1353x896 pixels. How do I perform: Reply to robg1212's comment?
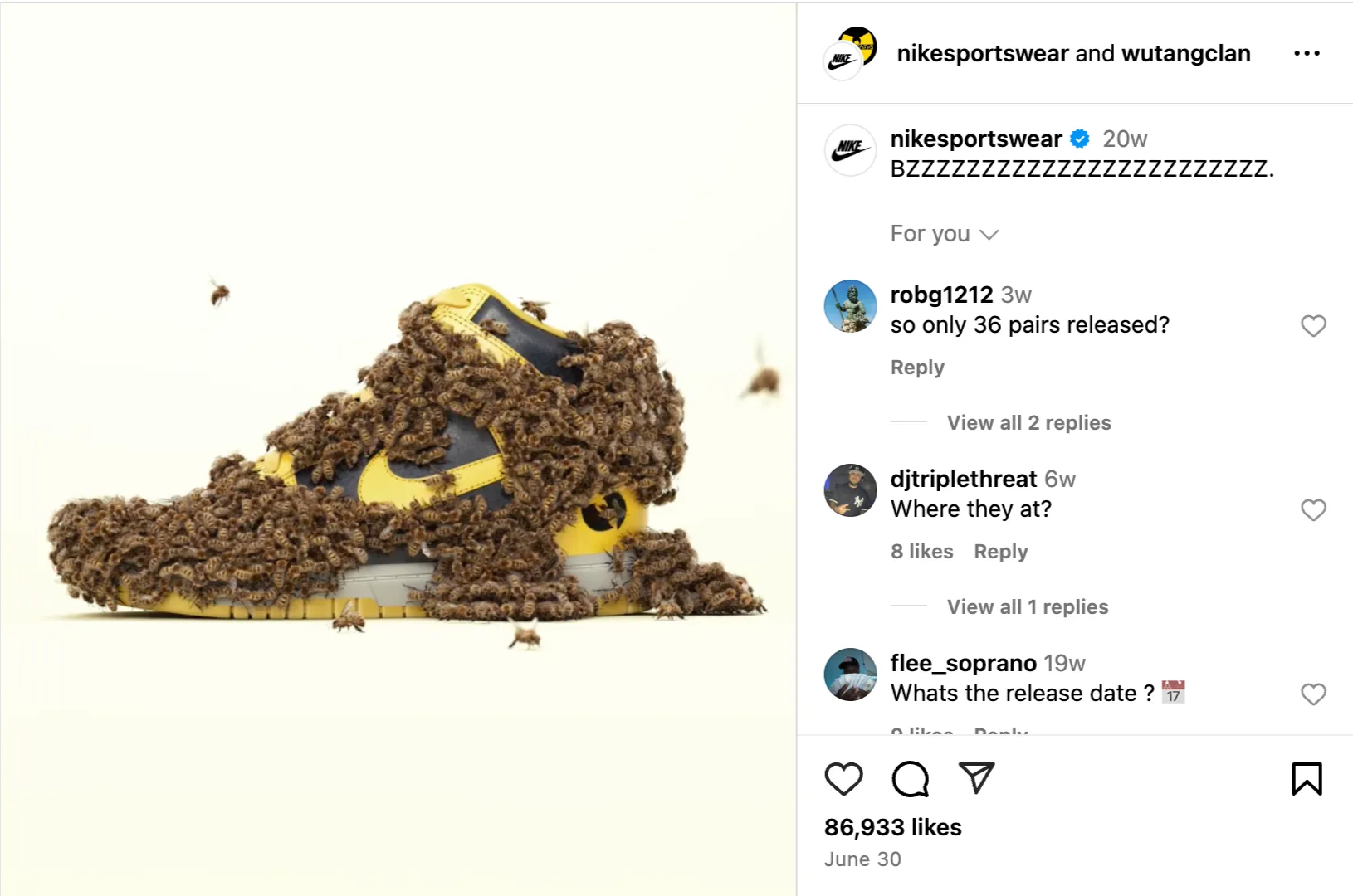click(x=917, y=368)
